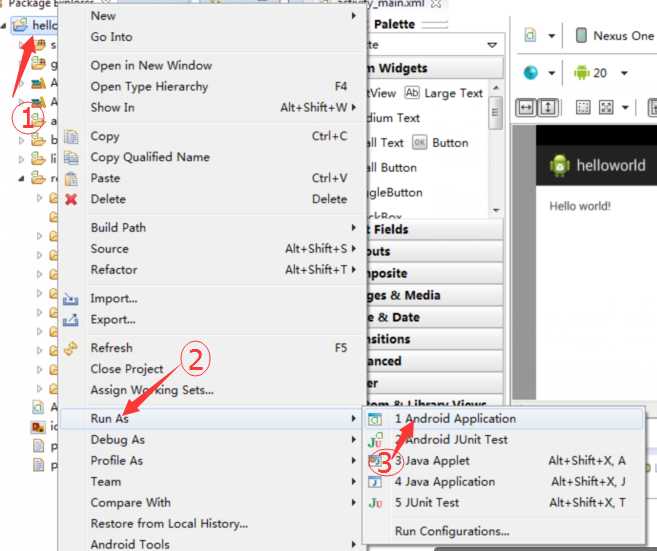Click the Hello world! text in preview
This screenshot has width=657, height=551.
click(x=580, y=206)
